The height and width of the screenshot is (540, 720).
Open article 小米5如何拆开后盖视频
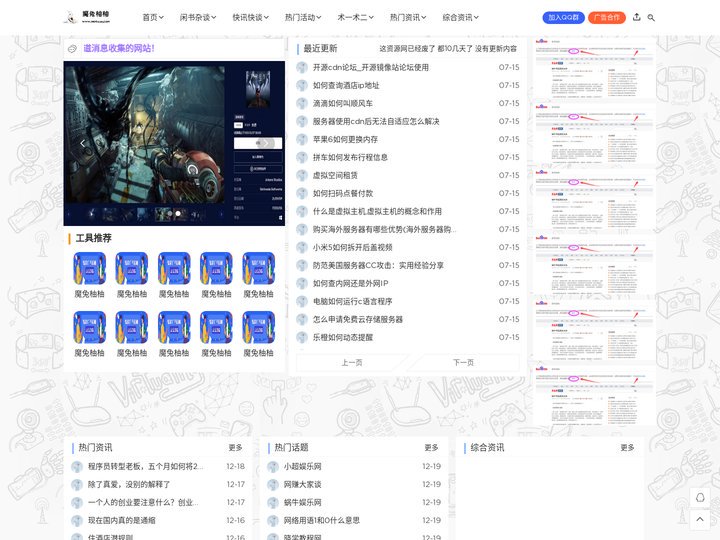[x=353, y=248]
